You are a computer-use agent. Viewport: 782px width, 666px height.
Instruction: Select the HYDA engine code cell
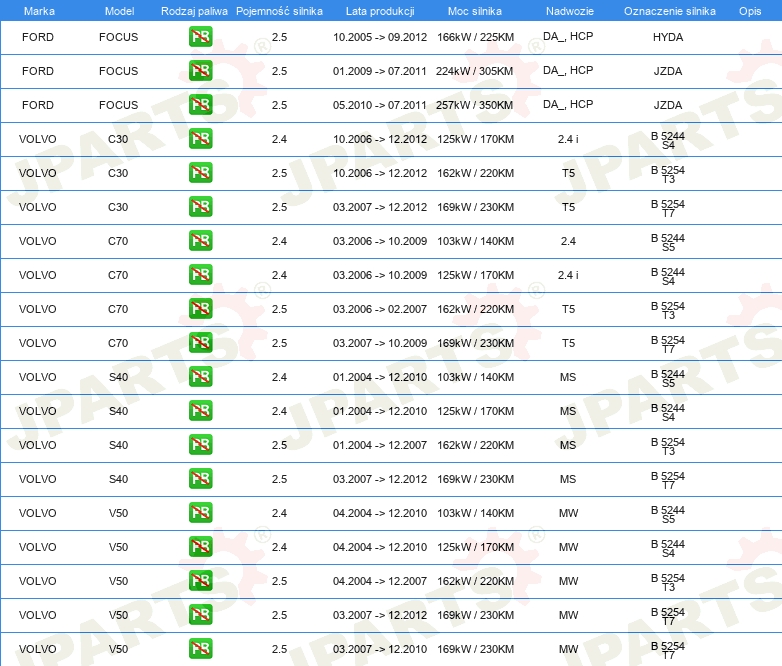[x=668, y=37]
